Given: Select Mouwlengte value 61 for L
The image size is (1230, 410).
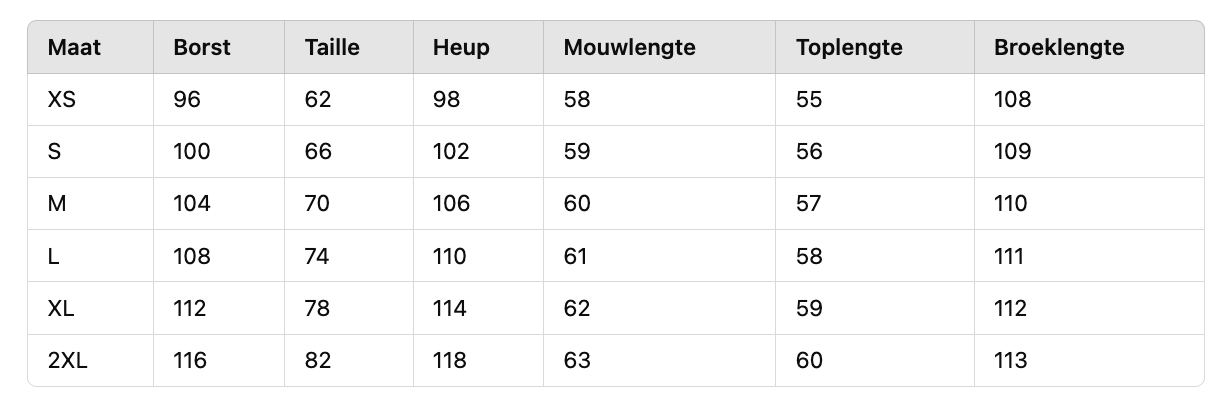Looking at the screenshot, I should click(x=576, y=256).
